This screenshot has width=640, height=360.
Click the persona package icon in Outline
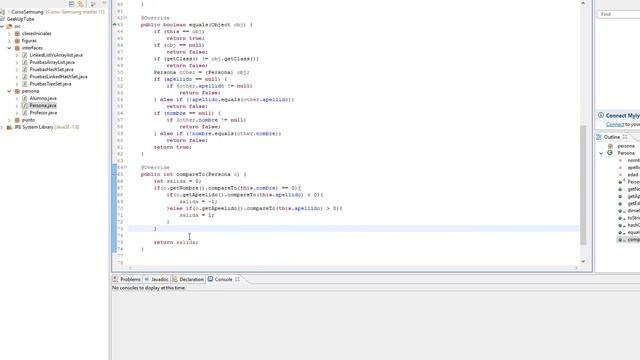point(610,146)
